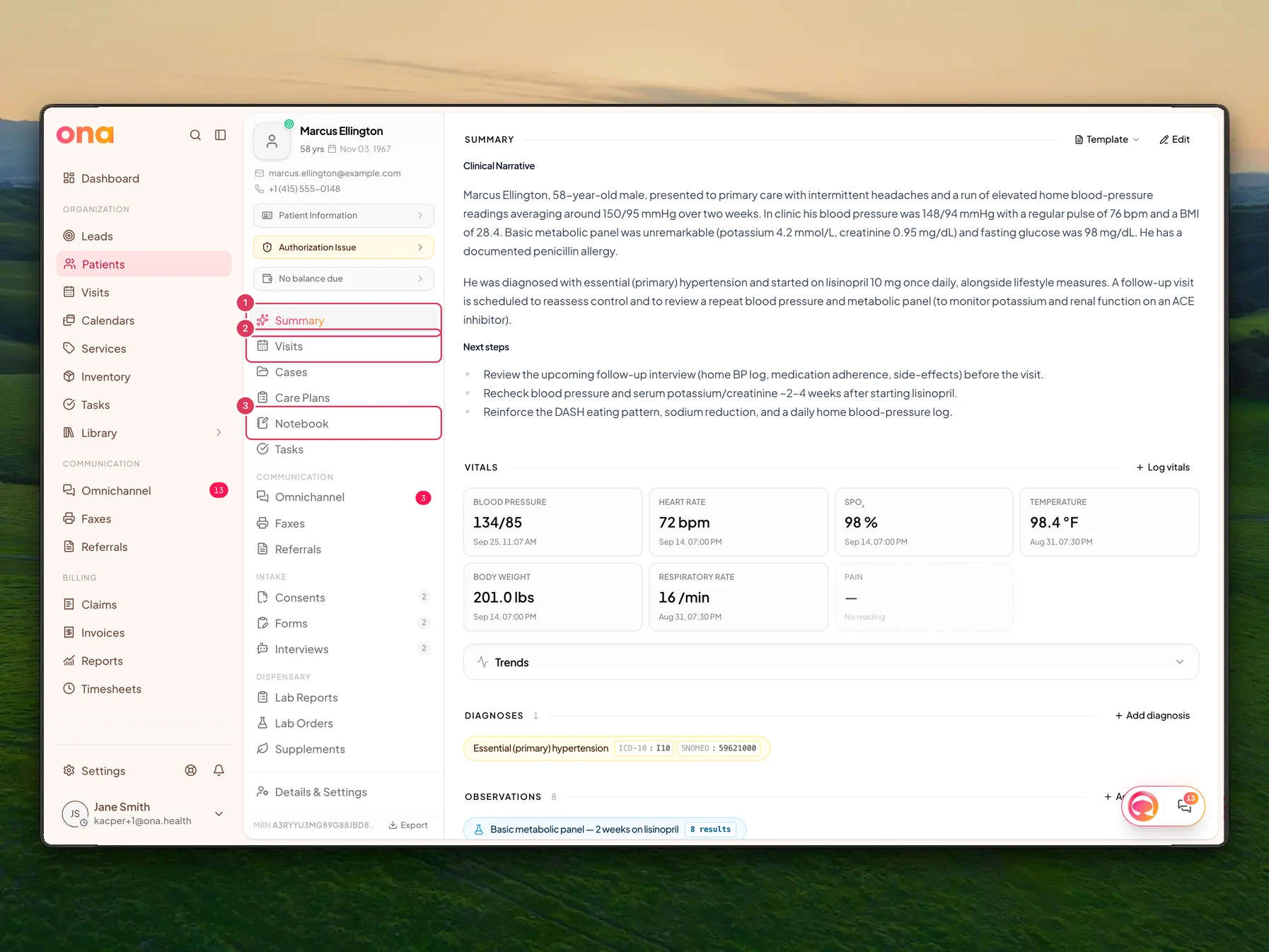Open Claims under Billing

[x=144, y=604]
